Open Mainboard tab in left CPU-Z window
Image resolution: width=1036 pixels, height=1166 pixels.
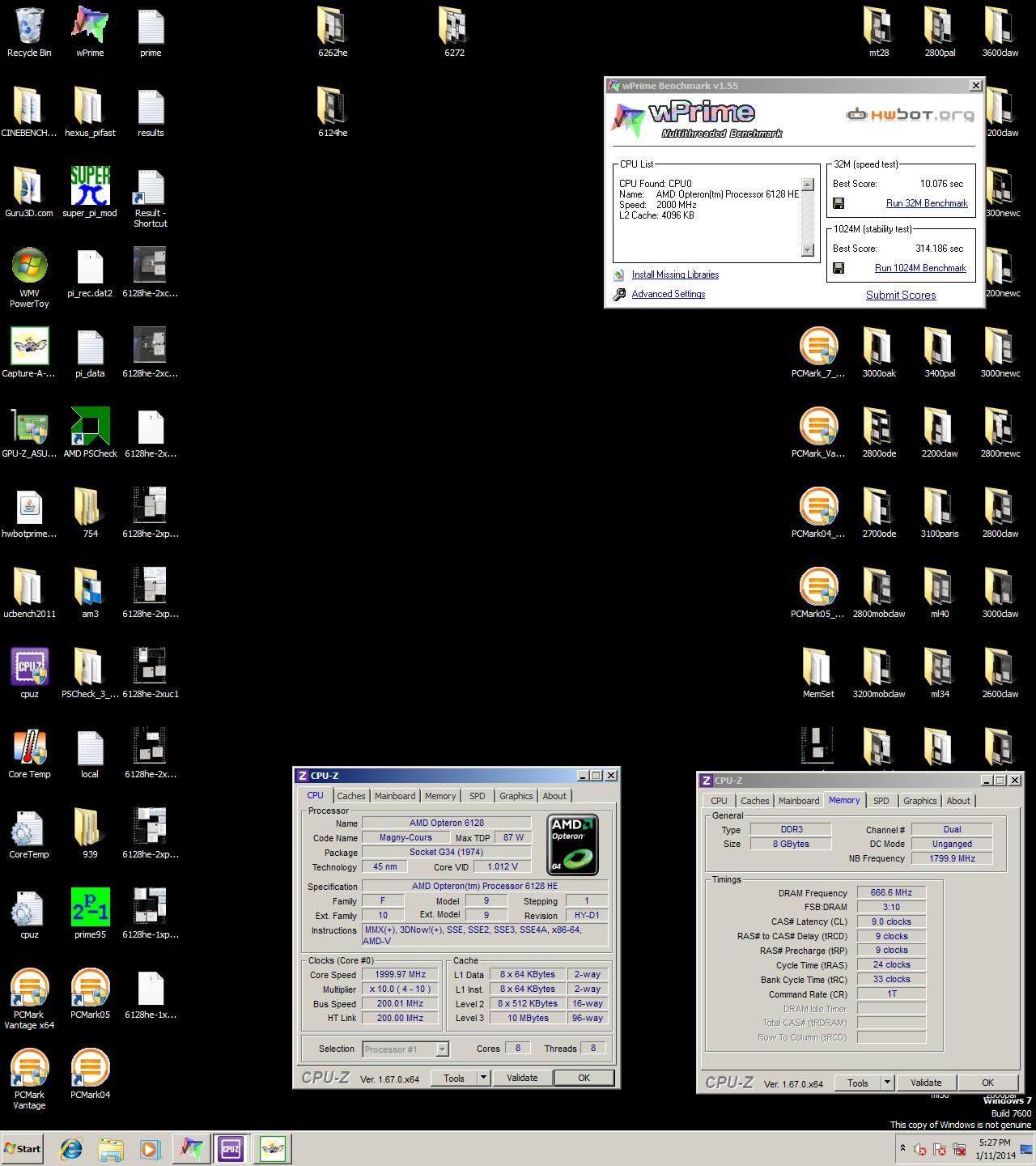[x=395, y=796]
